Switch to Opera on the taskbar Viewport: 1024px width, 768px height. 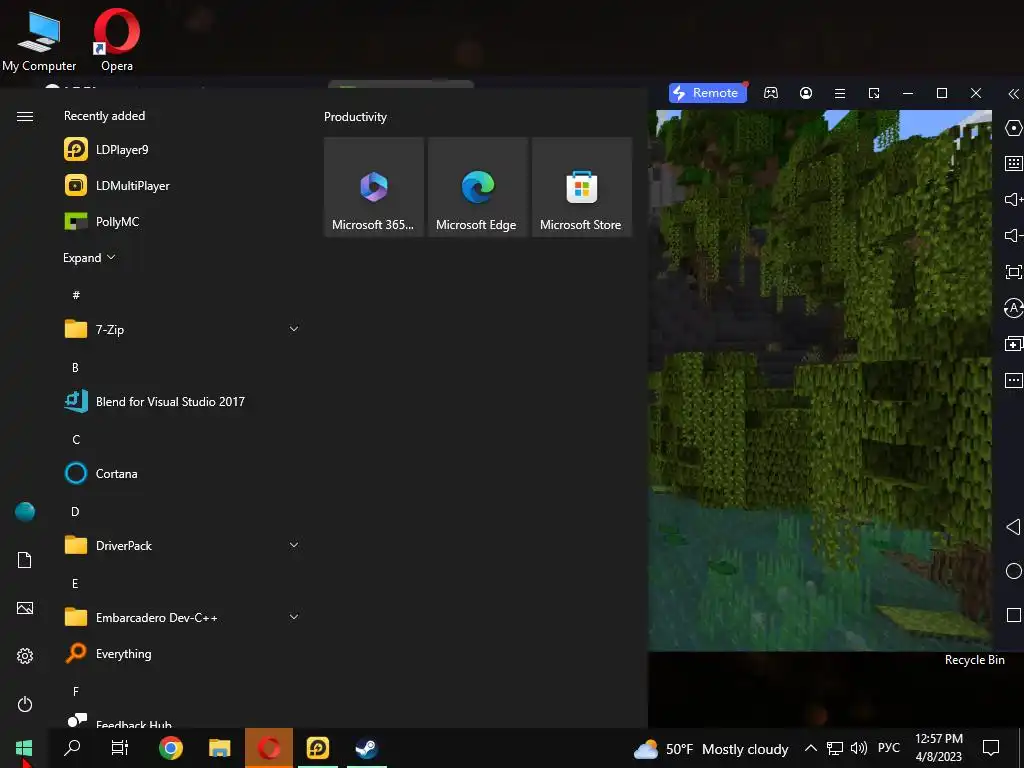pos(268,748)
